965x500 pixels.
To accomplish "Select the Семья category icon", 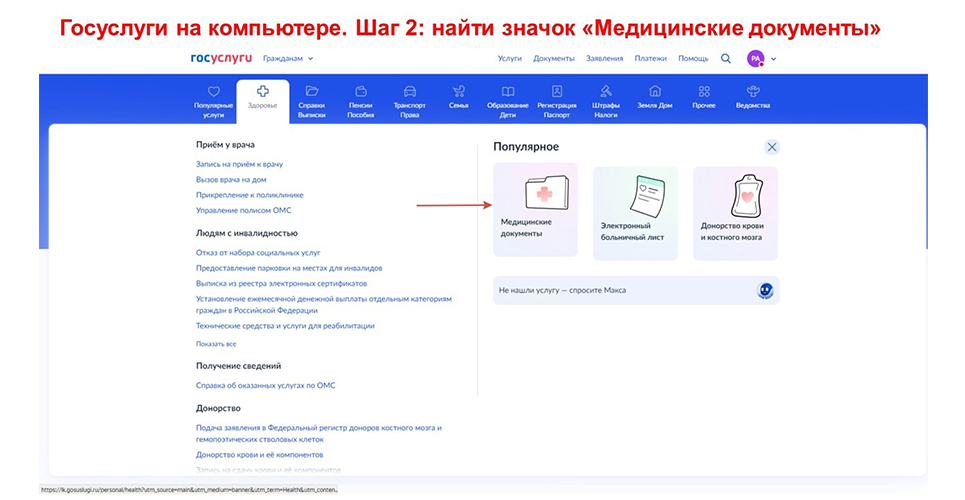I will click(458, 98).
